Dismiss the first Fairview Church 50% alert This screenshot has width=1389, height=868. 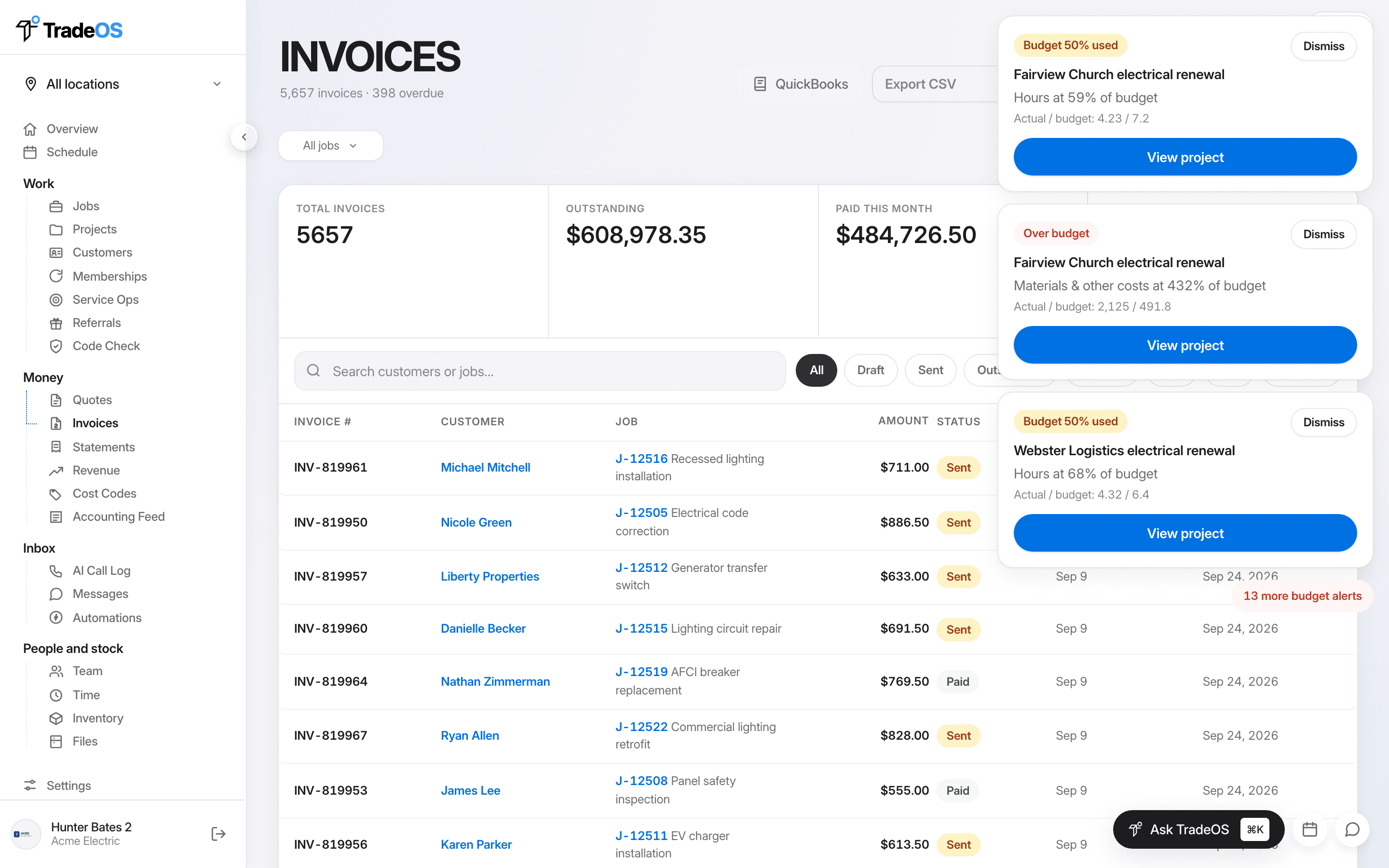click(1323, 46)
